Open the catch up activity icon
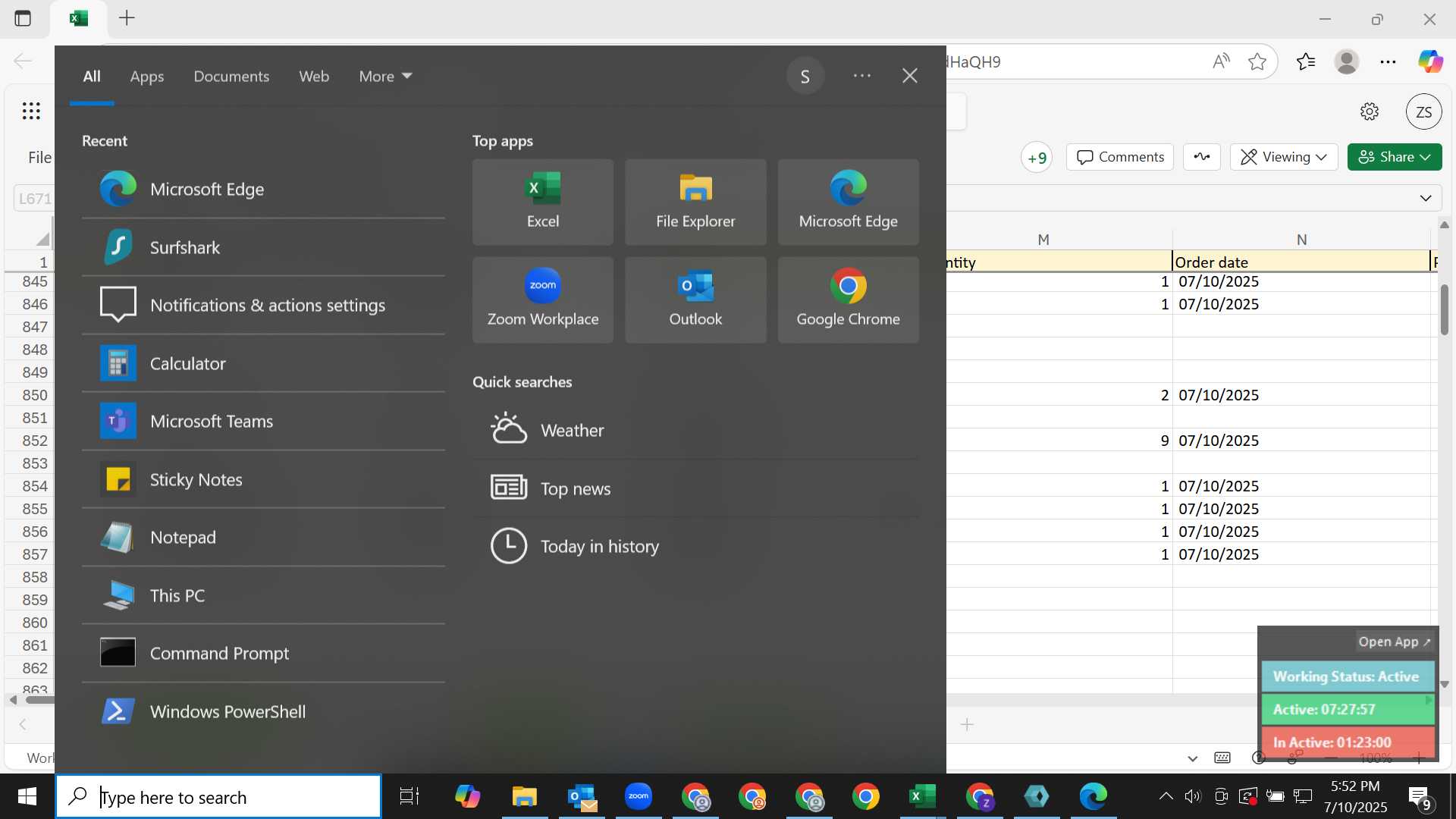 click(x=1202, y=157)
